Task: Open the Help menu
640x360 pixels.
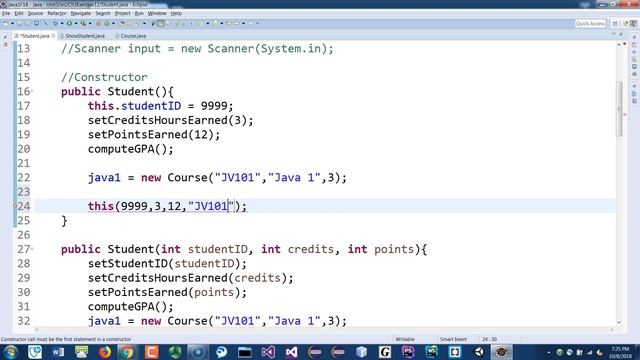Action: 176,13
